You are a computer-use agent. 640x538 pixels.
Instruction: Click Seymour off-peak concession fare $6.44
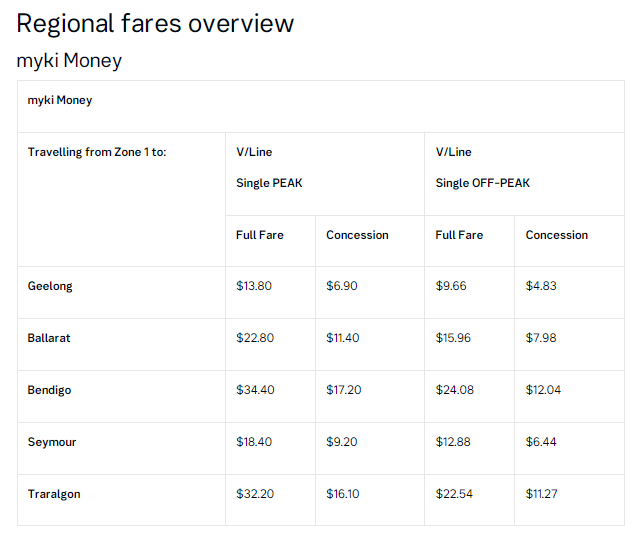(x=541, y=442)
